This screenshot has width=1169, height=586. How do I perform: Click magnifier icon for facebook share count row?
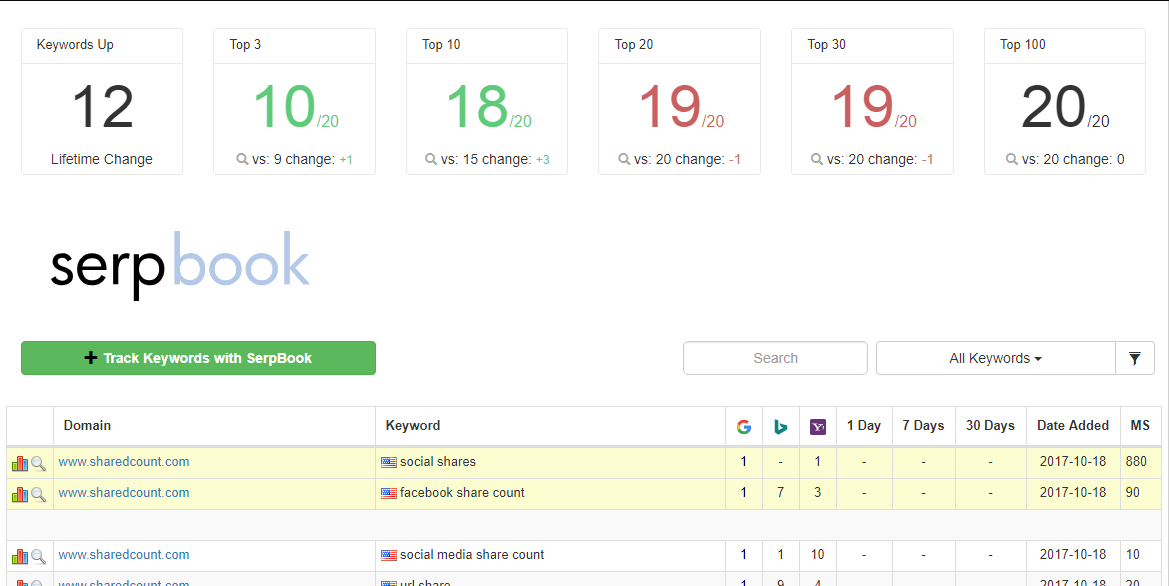point(38,494)
